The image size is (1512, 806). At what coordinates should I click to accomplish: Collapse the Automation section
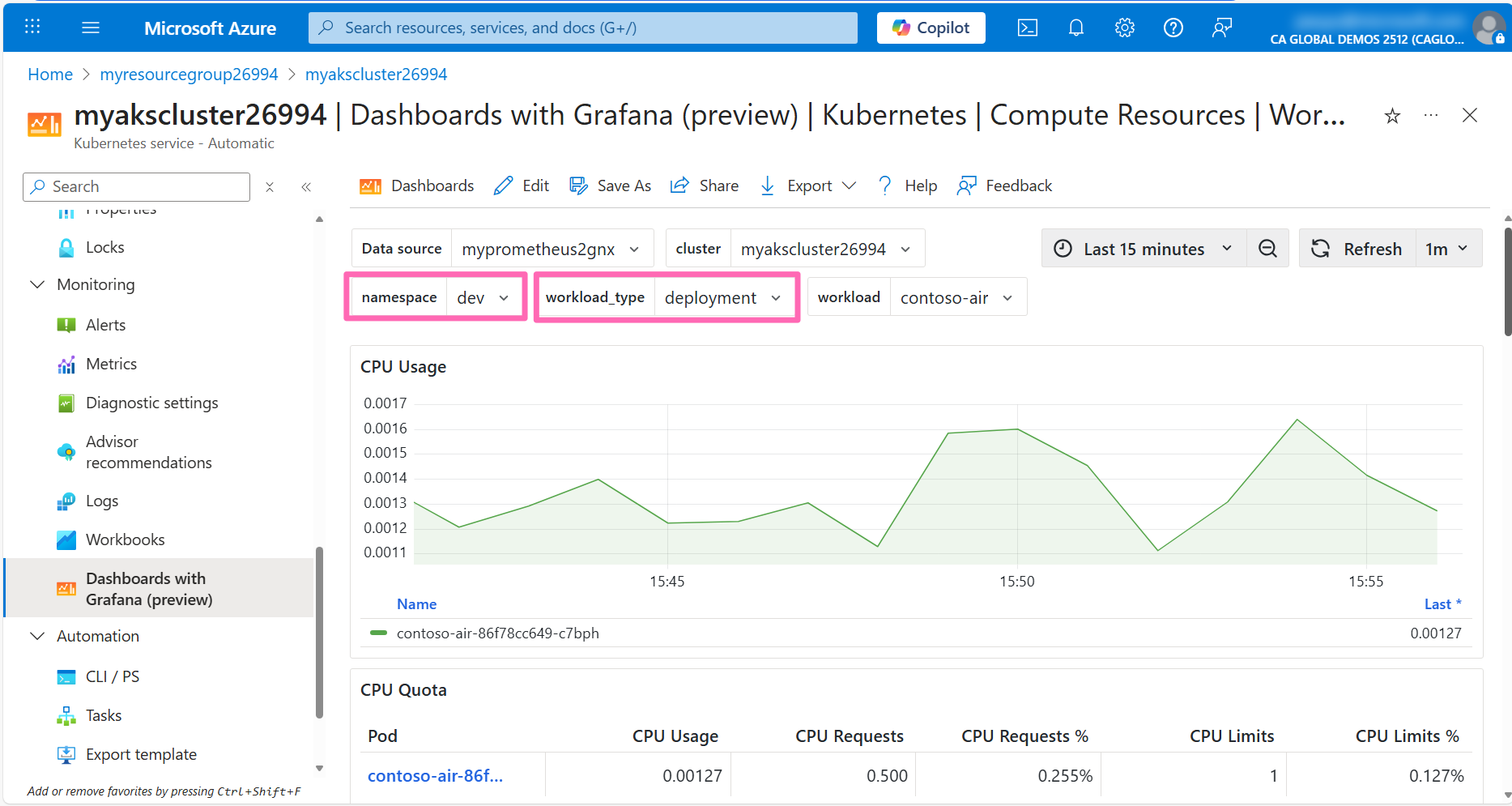point(37,636)
